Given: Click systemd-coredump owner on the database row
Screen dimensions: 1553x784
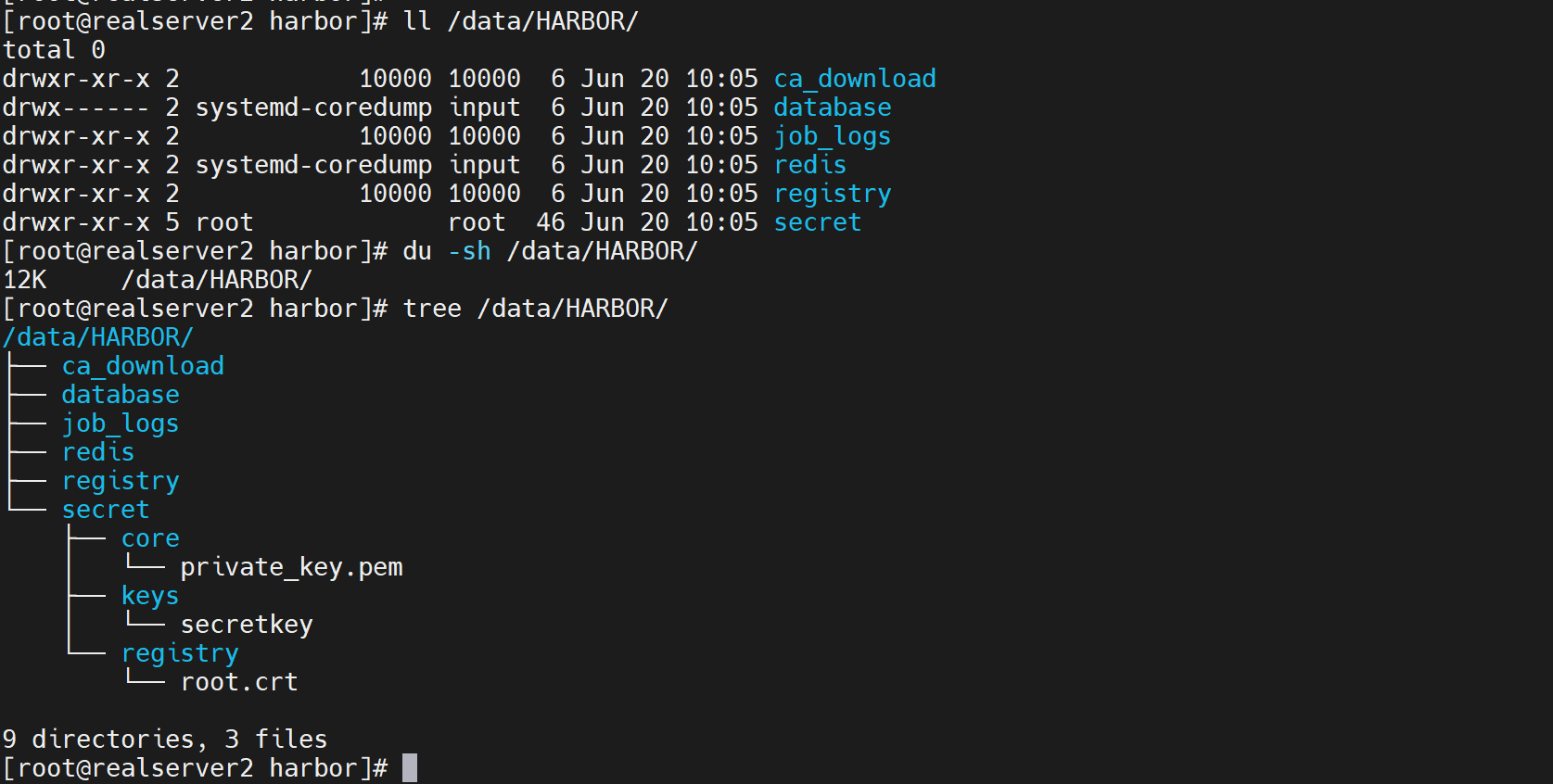Looking at the screenshot, I should coord(313,107).
